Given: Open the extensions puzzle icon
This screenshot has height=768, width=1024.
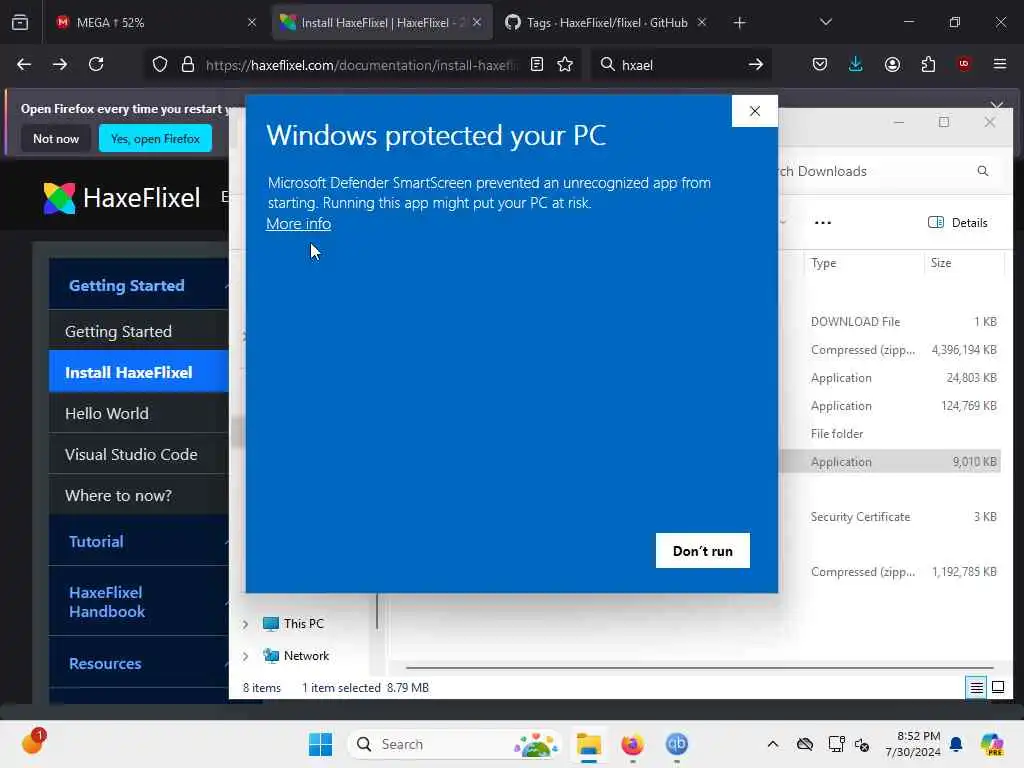Looking at the screenshot, I should point(928,64).
